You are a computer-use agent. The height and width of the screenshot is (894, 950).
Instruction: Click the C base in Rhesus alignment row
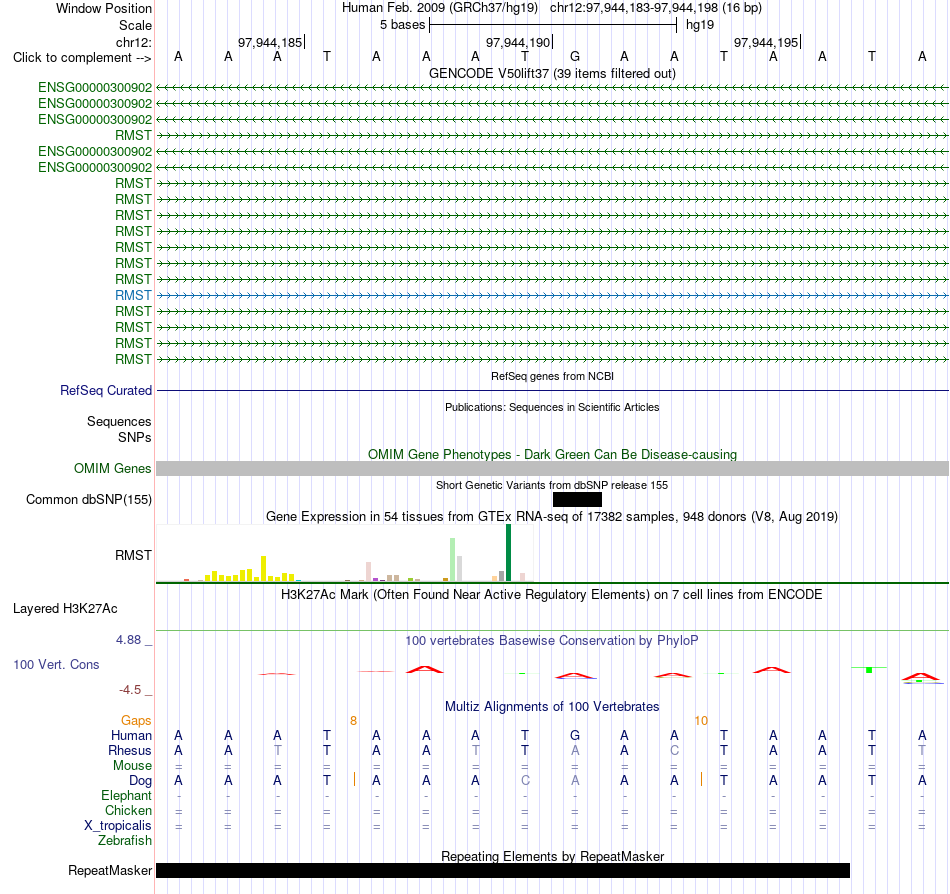pos(674,751)
